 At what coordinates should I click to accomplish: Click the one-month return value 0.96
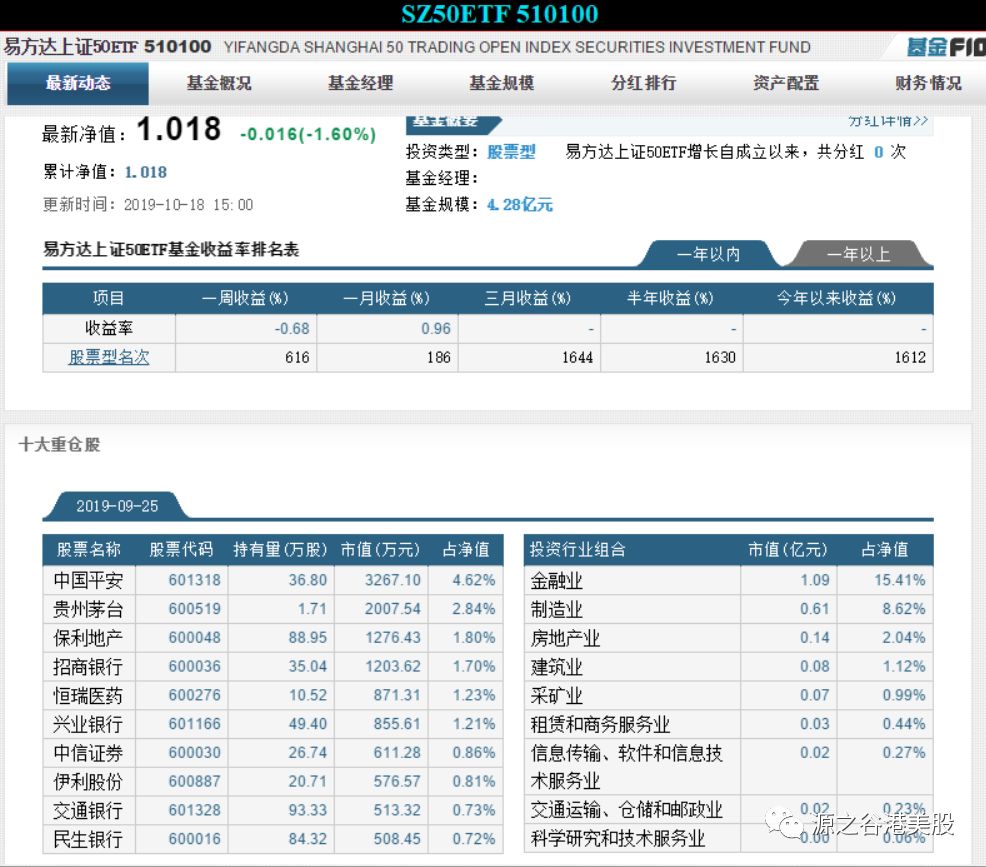pos(436,329)
